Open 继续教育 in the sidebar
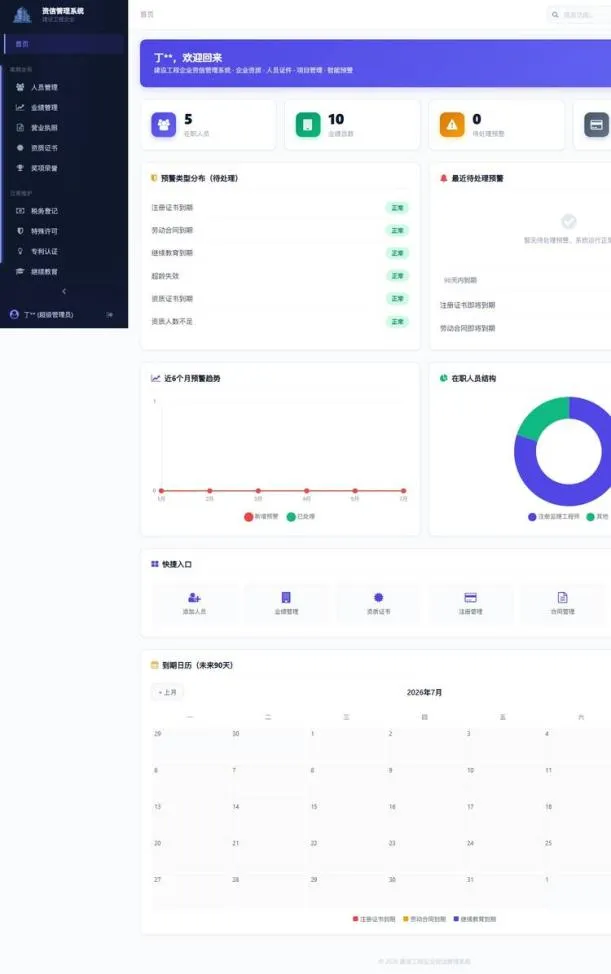611x974 pixels. [62, 271]
